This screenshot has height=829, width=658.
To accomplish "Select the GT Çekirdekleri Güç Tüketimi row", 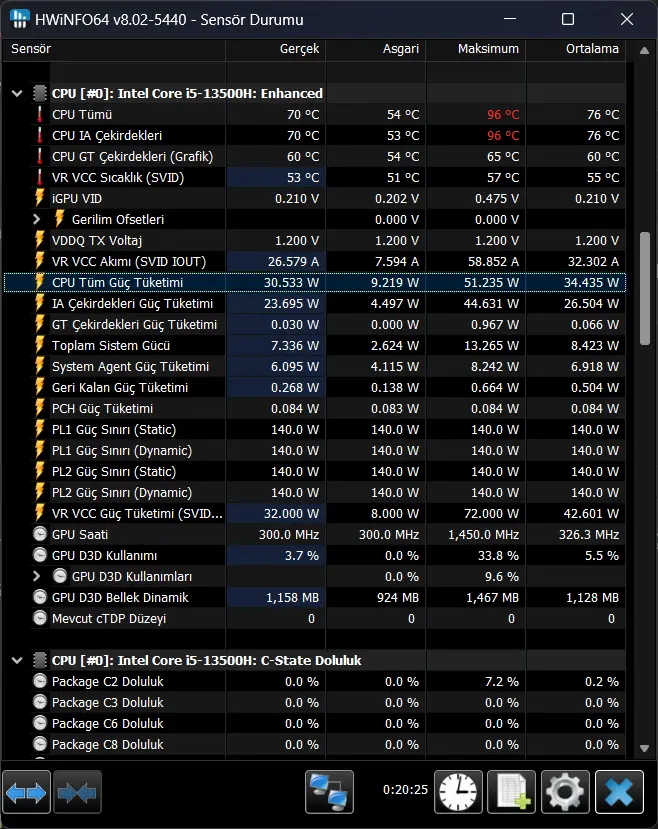I will pos(314,324).
